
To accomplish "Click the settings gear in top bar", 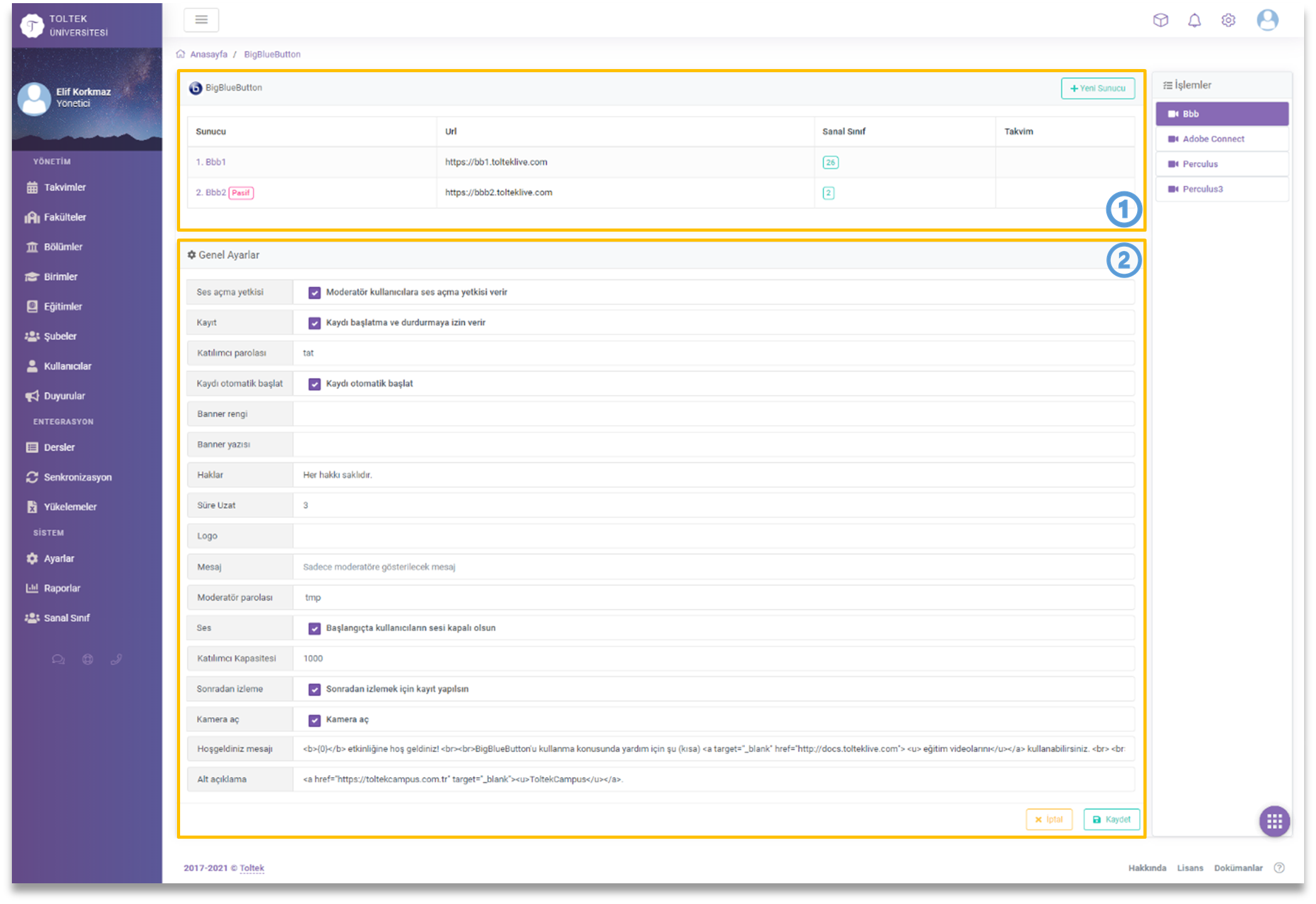I will pos(1228,21).
